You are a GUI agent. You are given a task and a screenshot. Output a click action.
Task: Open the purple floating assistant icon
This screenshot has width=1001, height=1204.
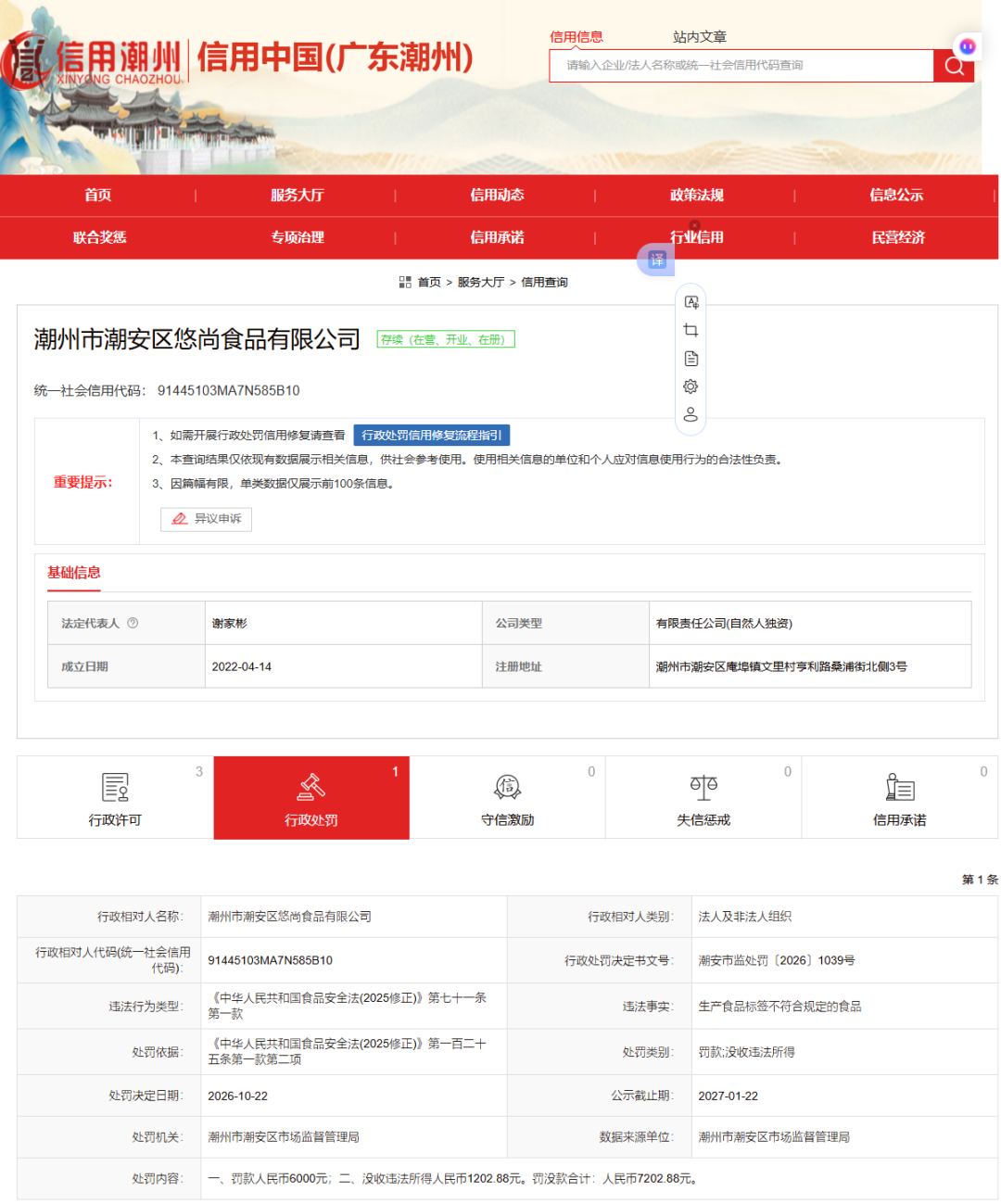pos(968,46)
